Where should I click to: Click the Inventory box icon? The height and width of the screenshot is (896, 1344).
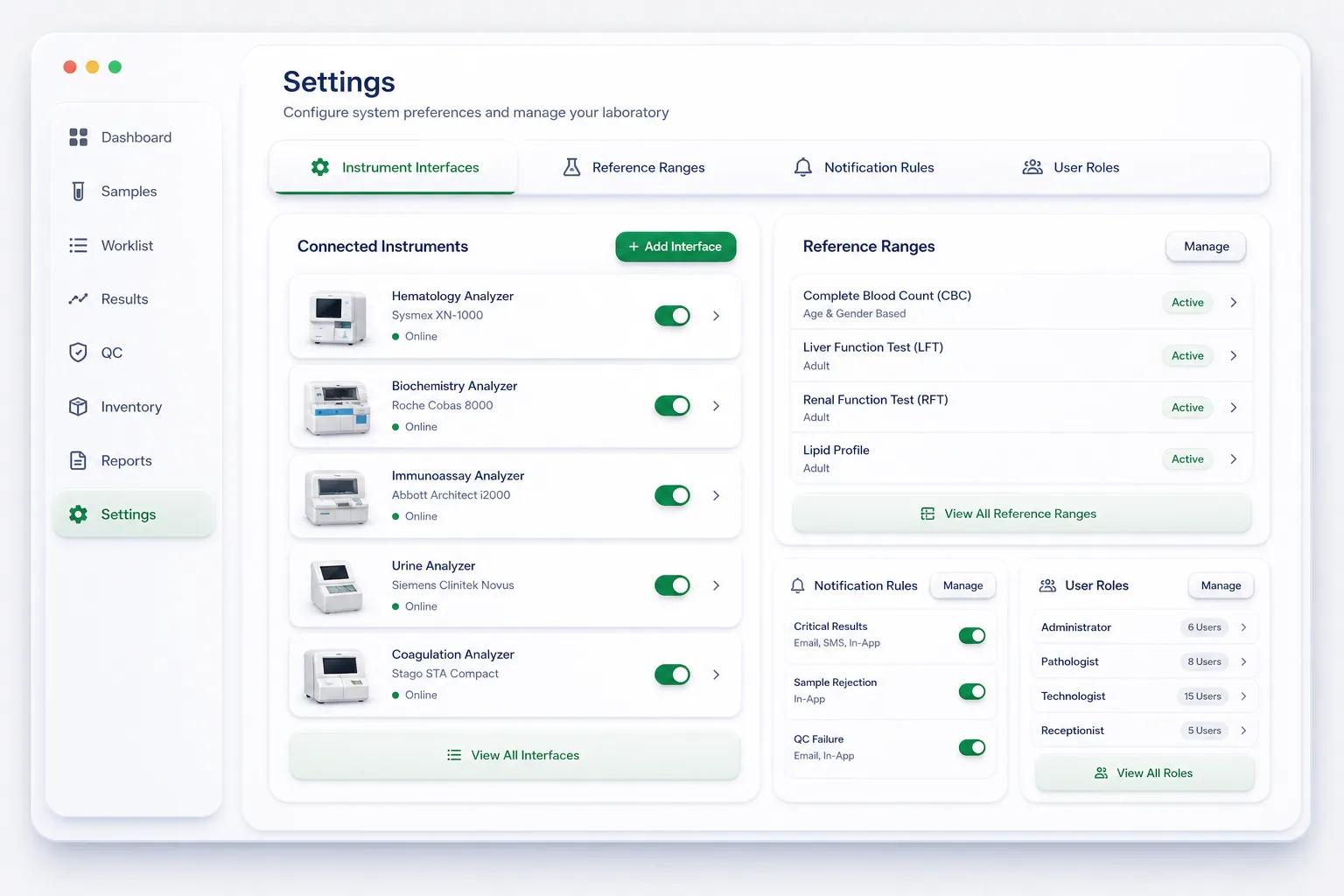click(x=78, y=407)
